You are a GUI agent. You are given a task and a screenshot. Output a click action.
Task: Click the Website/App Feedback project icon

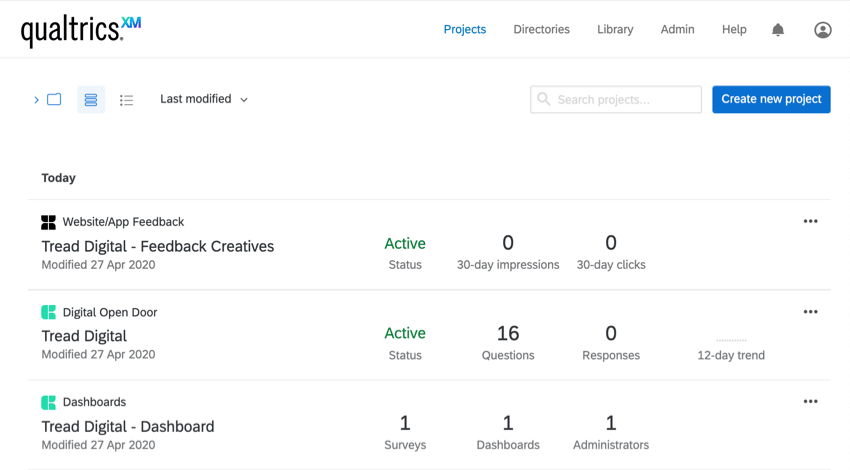[48, 222]
